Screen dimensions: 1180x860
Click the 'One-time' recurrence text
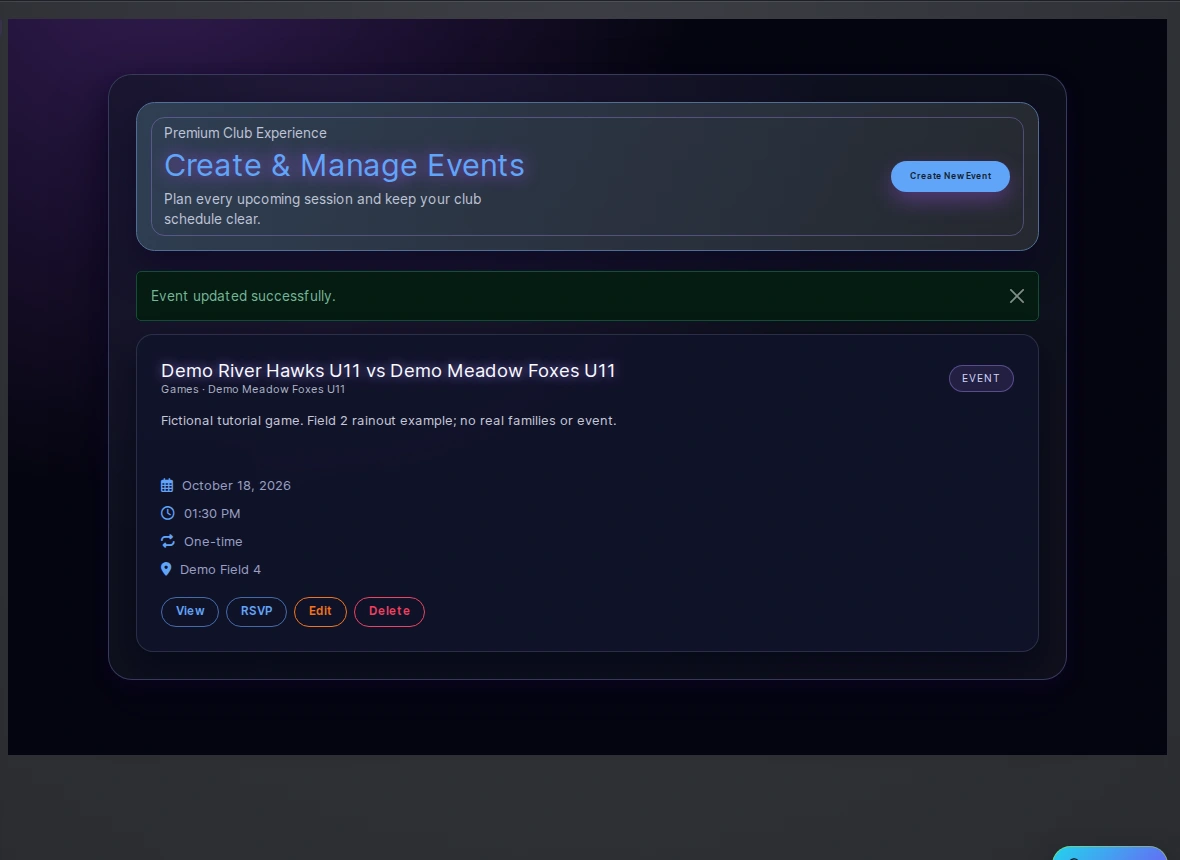pyautogui.click(x=213, y=542)
